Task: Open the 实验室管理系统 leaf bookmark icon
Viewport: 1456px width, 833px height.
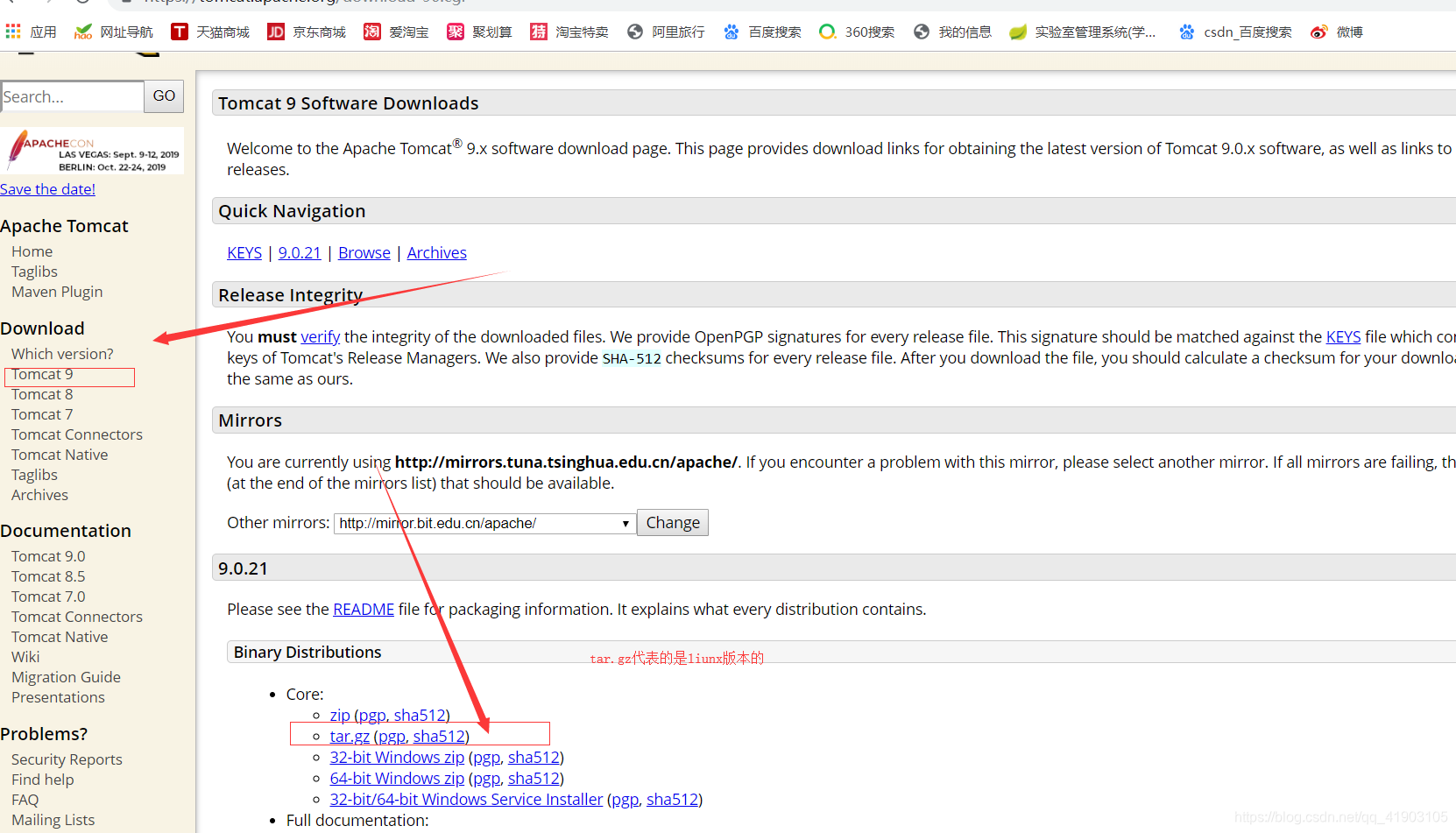Action: pyautogui.click(x=1018, y=32)
